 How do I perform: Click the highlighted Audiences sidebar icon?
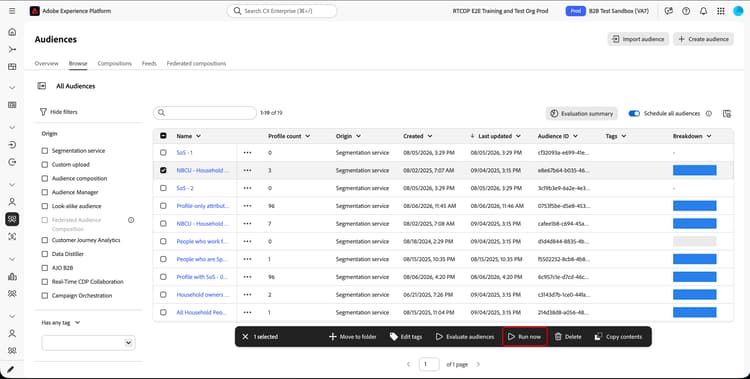pos(12,219)
